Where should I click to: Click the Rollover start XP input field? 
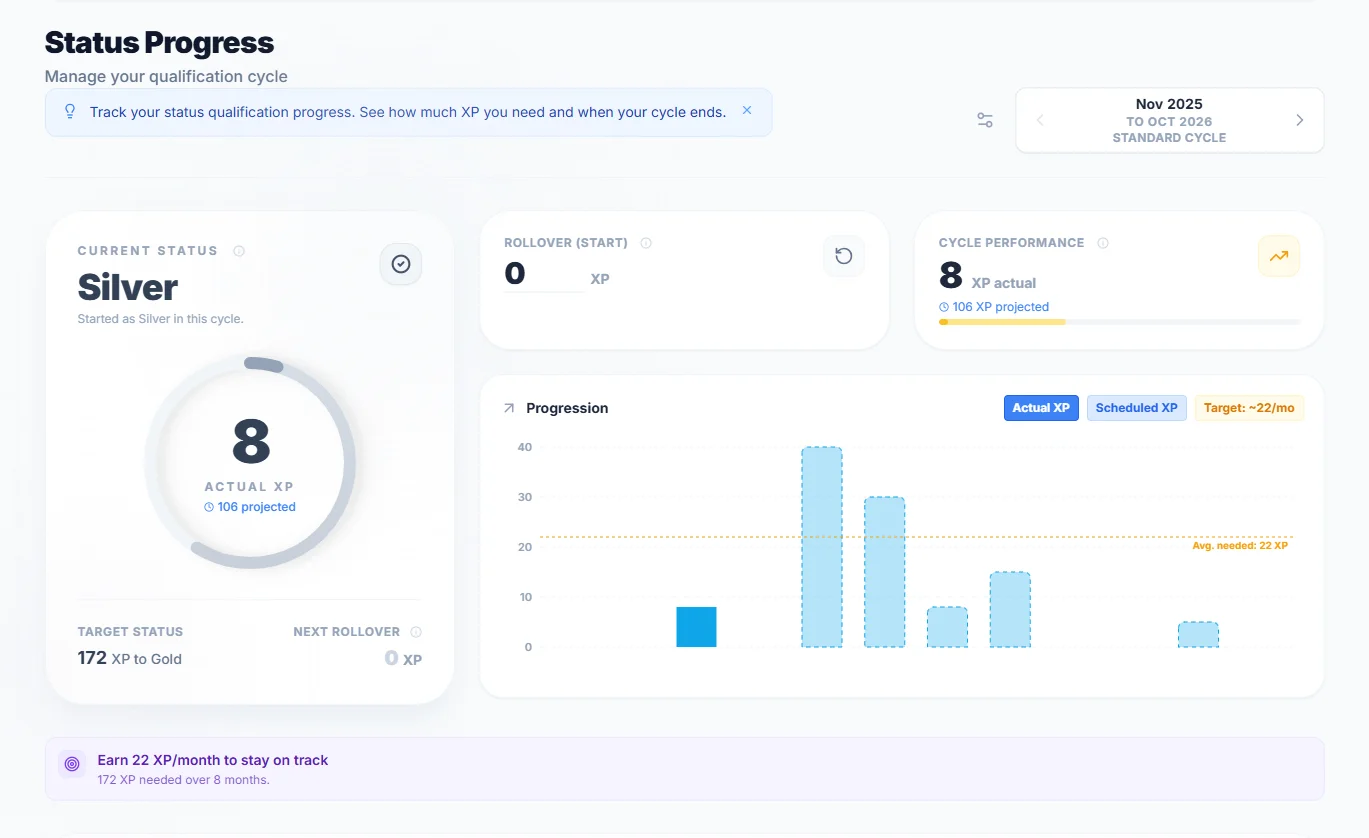544,275
